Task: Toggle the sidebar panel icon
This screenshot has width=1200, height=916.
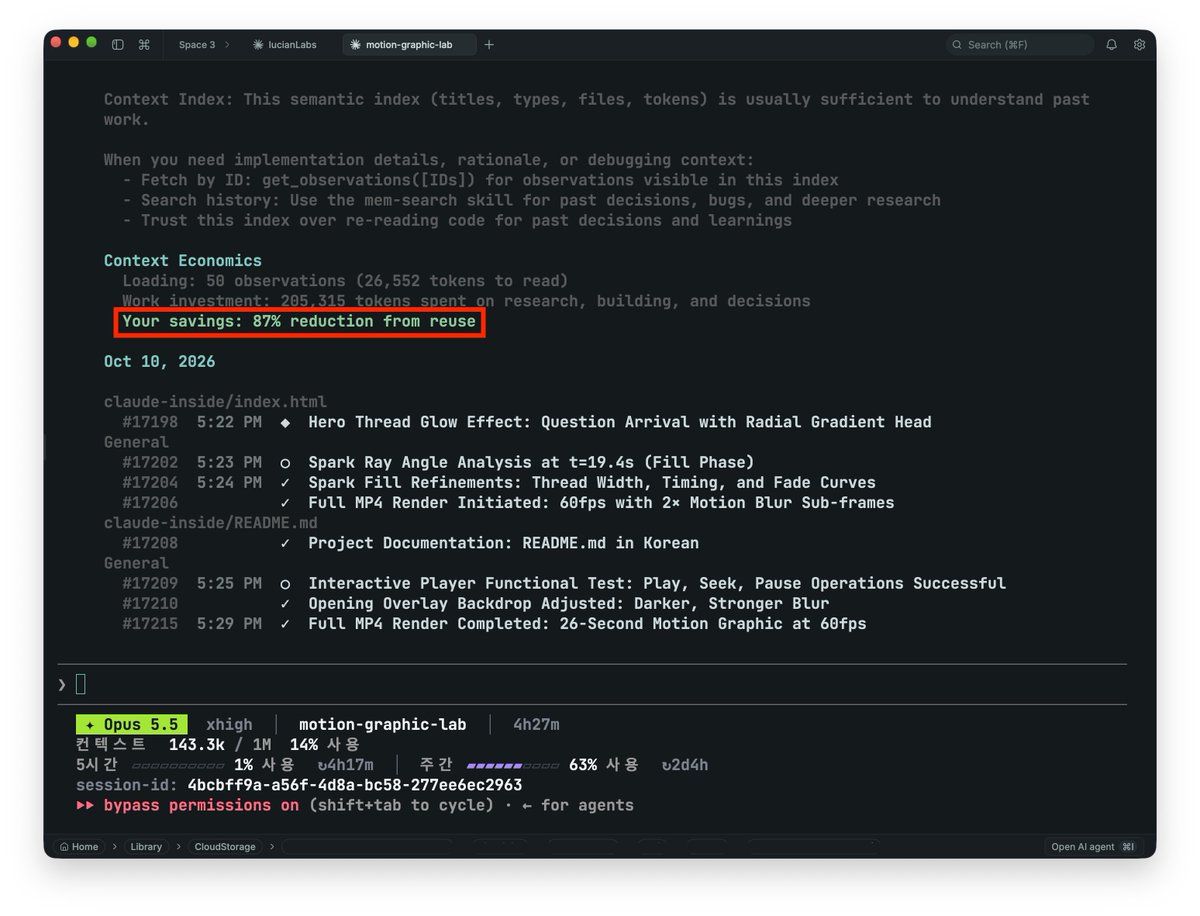Action: (x=118, y=45)
